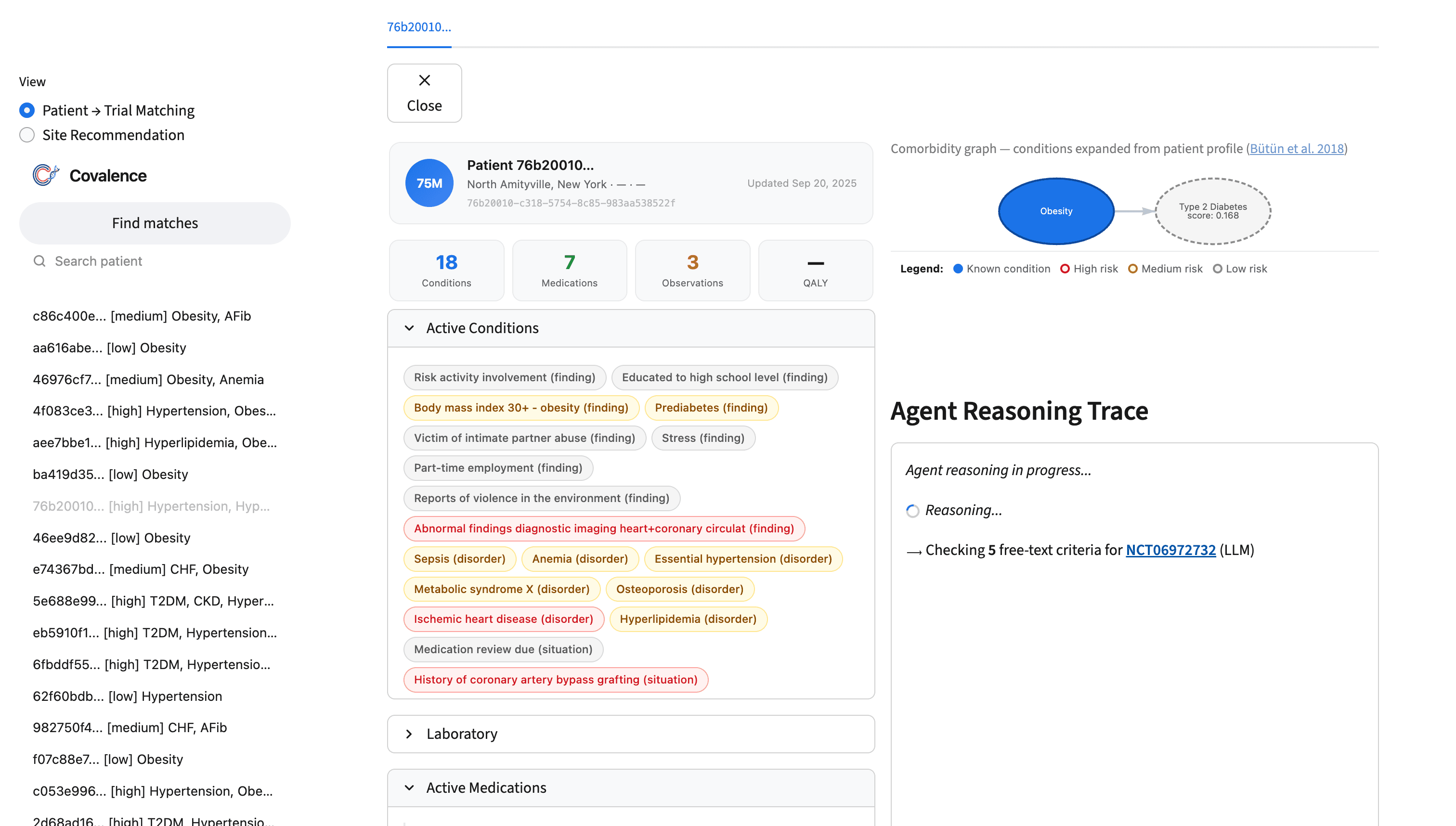This screenshot has height=826, width=1456.
Task: Select patient 62f60bdb... [low] Hypertension
Action: pos(128,696)
